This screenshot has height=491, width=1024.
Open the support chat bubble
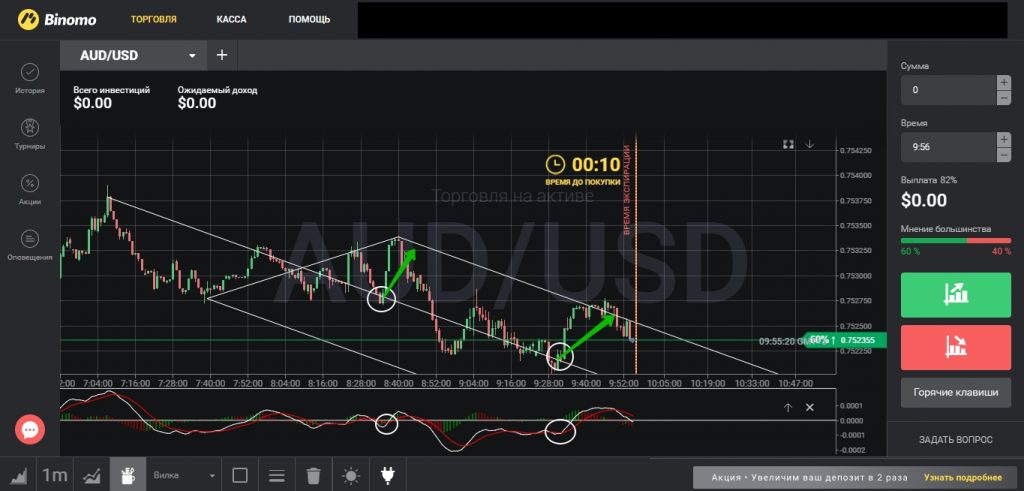point(30,430)
